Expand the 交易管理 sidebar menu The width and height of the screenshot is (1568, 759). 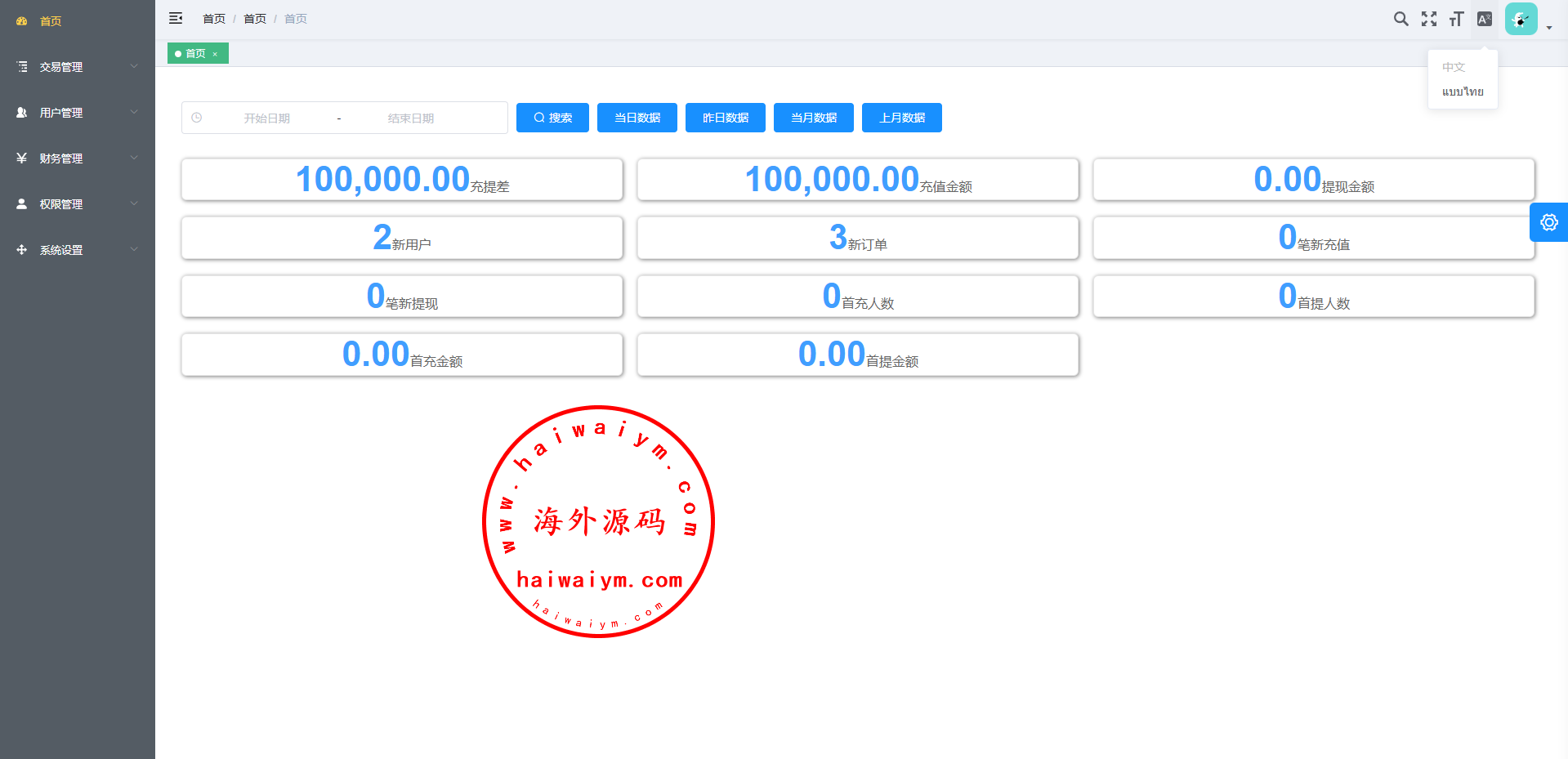tap(77, 67)
